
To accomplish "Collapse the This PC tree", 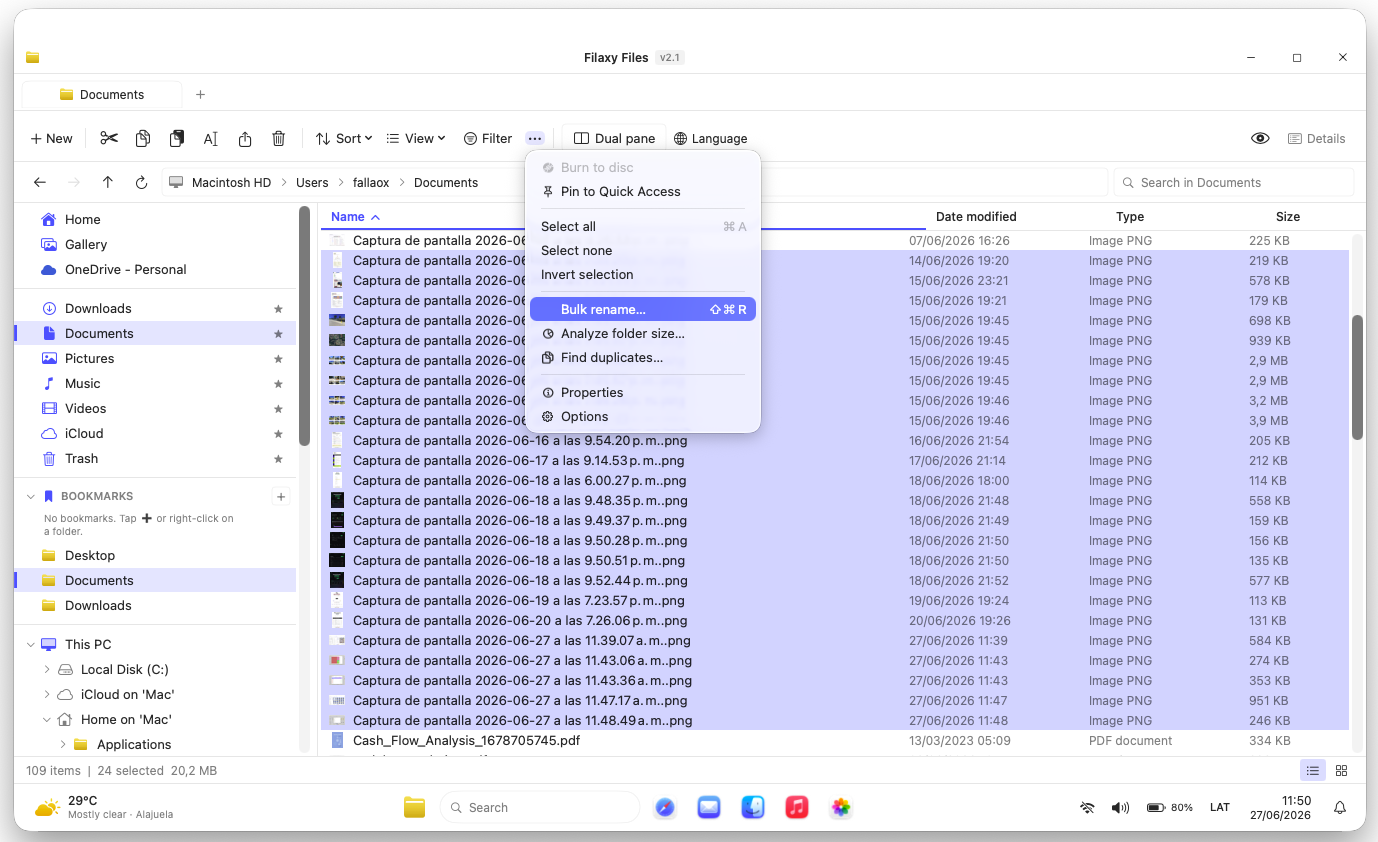I will (31, 645).
